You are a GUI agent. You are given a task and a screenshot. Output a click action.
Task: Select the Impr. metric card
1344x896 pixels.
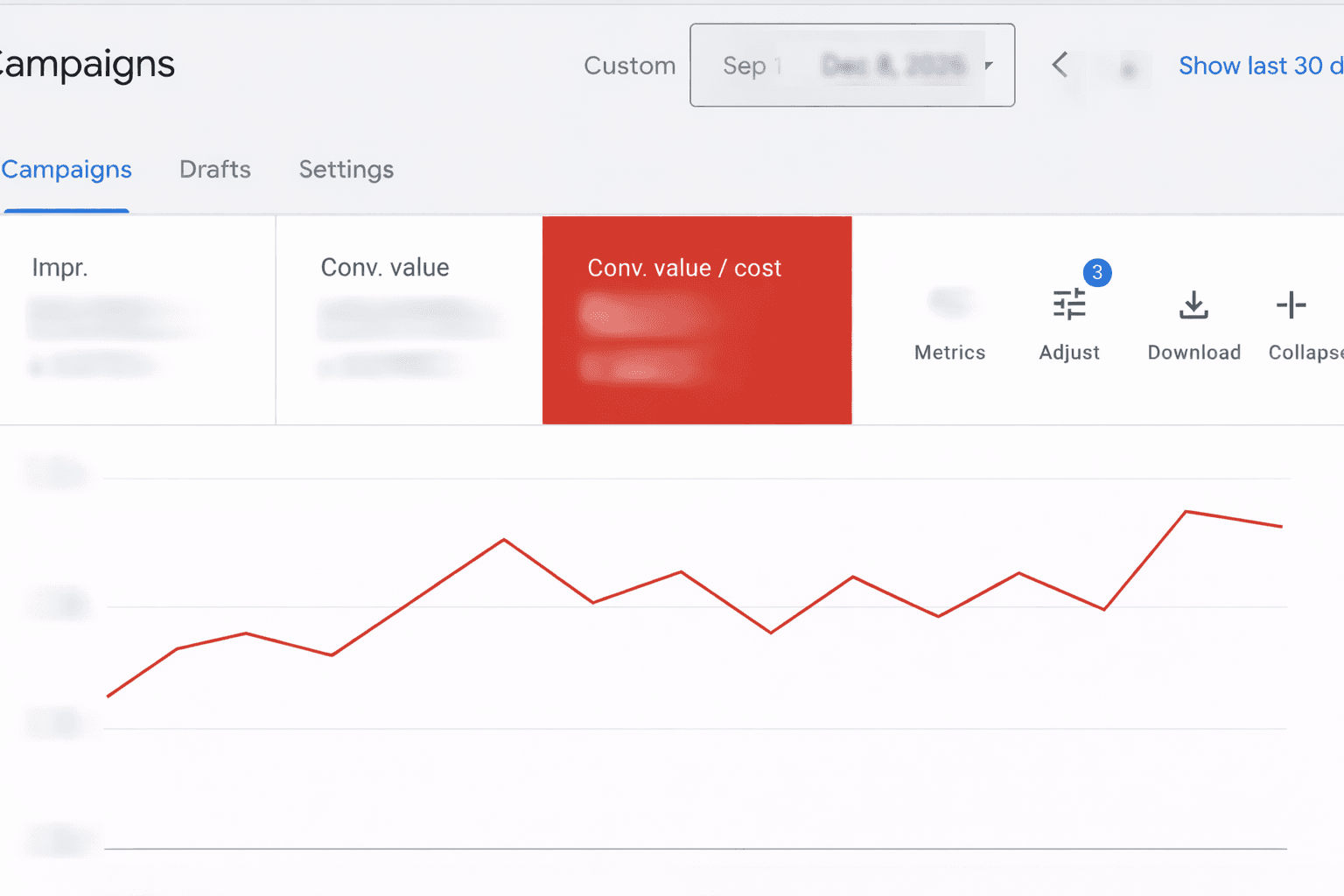click(137, 320)
